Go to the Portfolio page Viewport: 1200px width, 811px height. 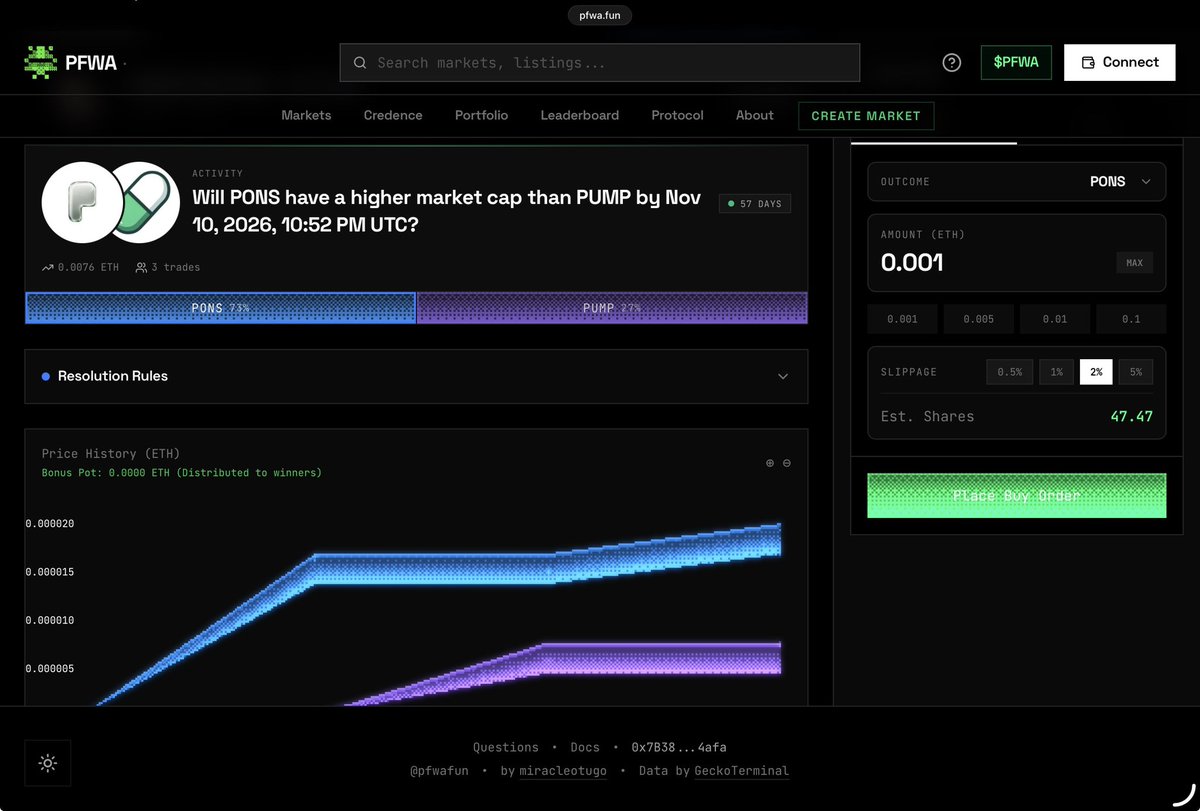tap(481, 115)
